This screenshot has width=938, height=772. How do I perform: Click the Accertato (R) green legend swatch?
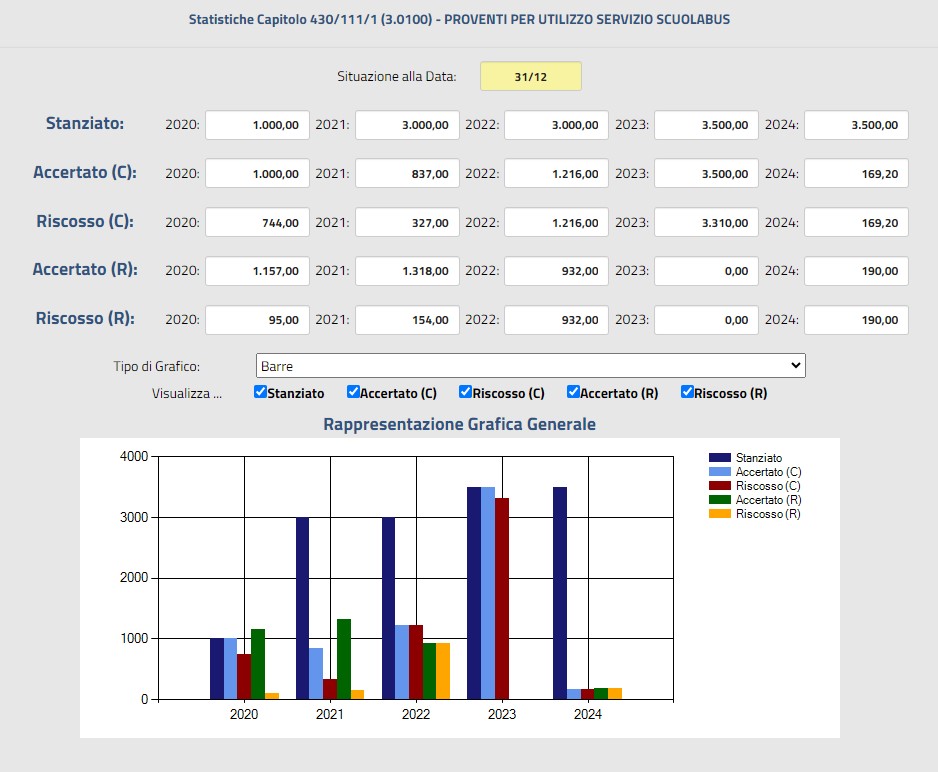tap(719, 500)
